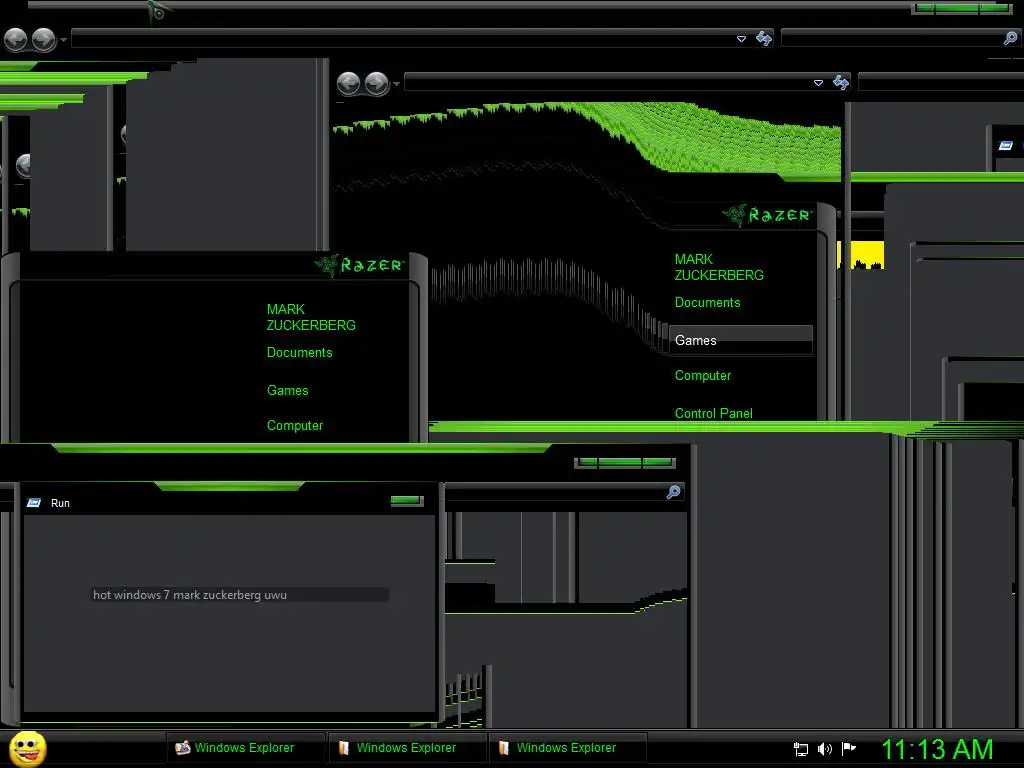Click the address bar of the second Explorer window
This screenshot has height=768, width=1024.
coord(607,82)
